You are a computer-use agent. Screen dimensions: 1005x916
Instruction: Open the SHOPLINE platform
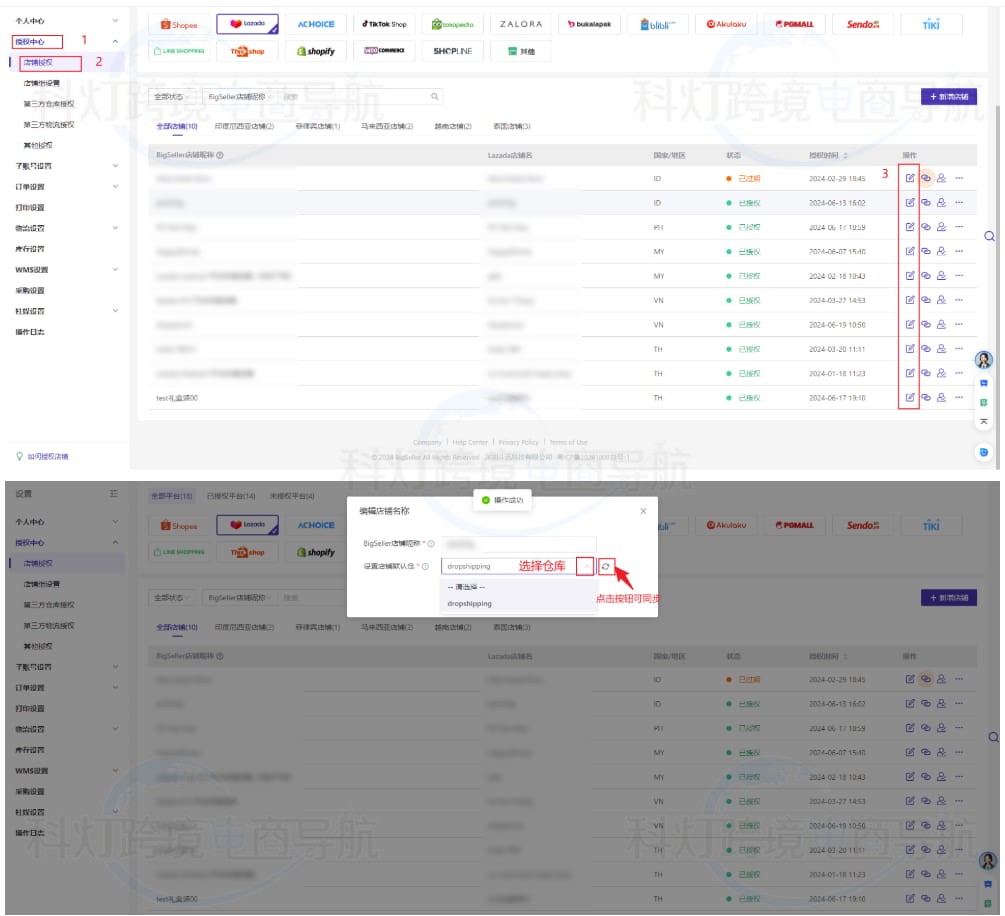(452, 51)
